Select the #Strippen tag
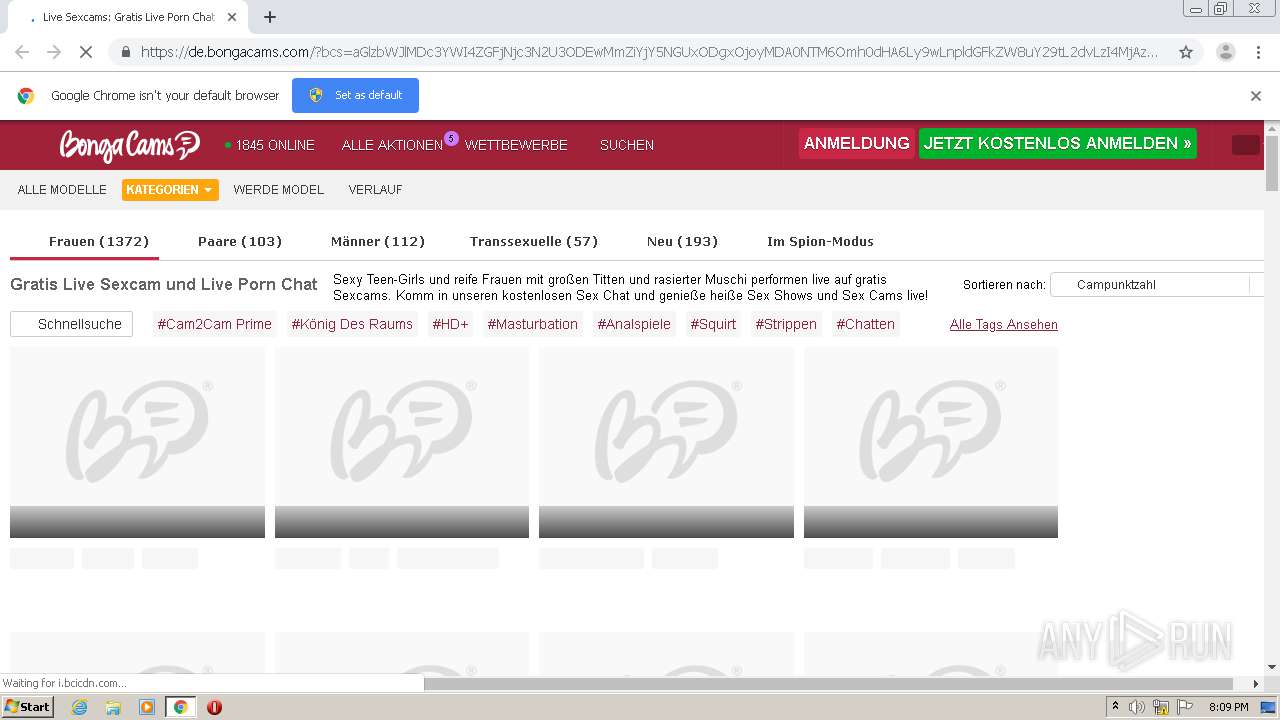The height and width of the screenshot is (720, 1280). 786,324
